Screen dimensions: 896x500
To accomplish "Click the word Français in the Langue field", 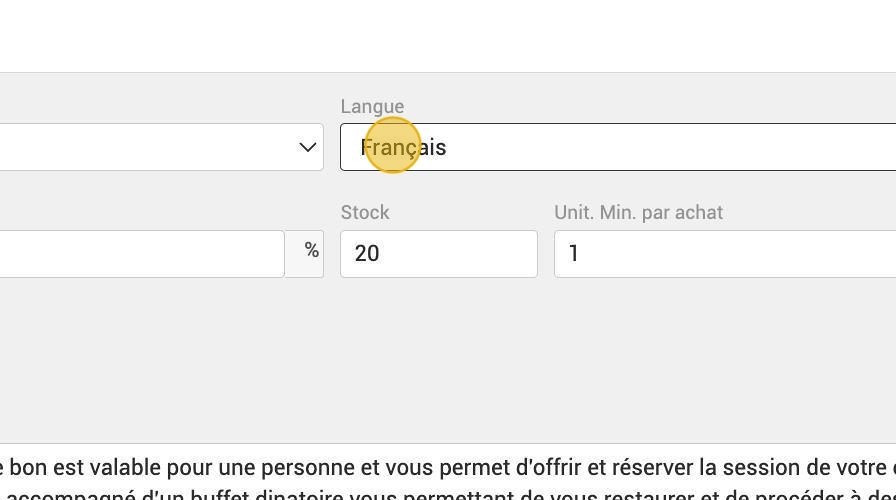I will point(403,147).
